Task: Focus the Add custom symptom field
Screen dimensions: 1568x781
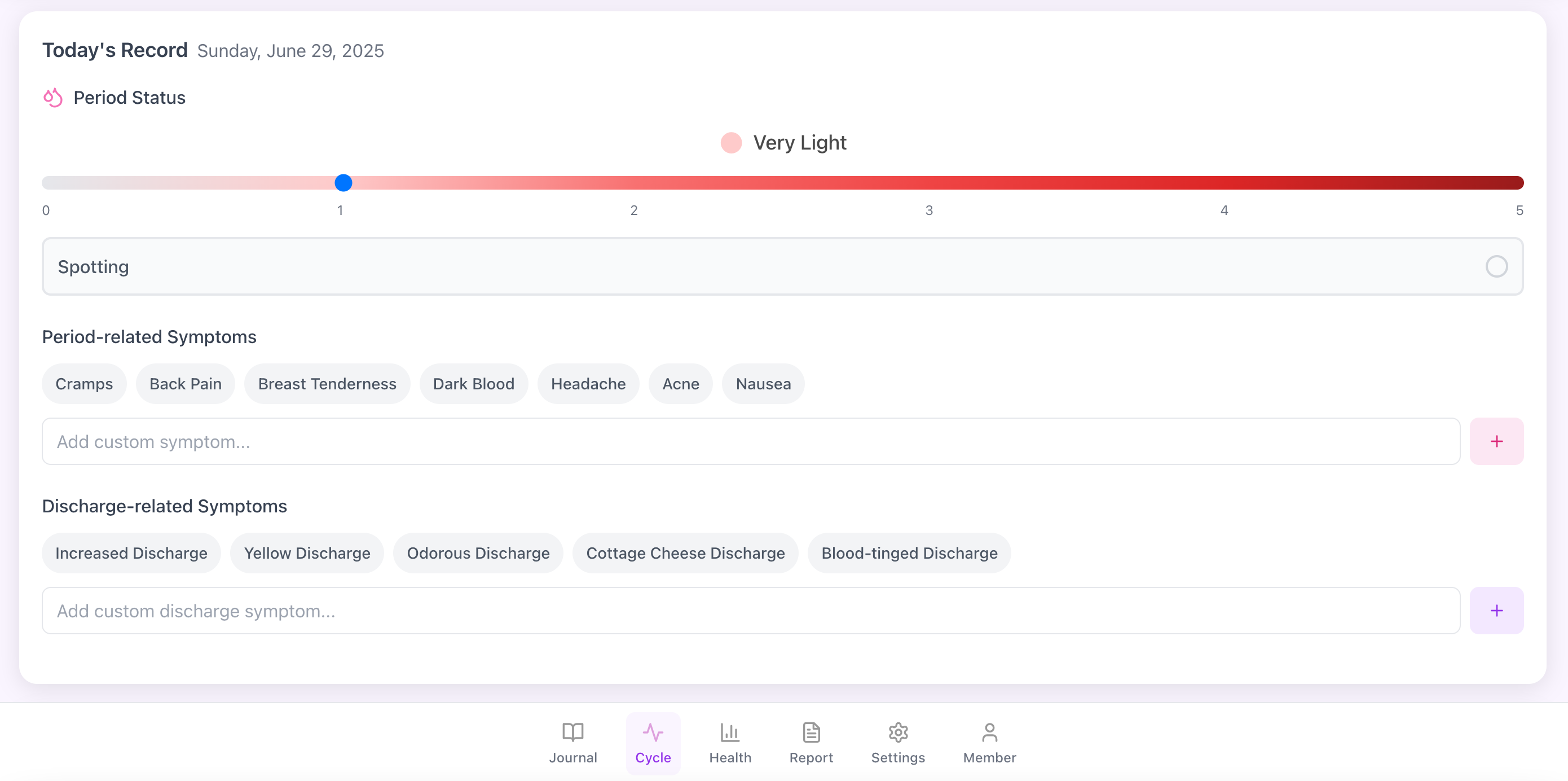Action: pyautogui.click(x=750, y=441)
